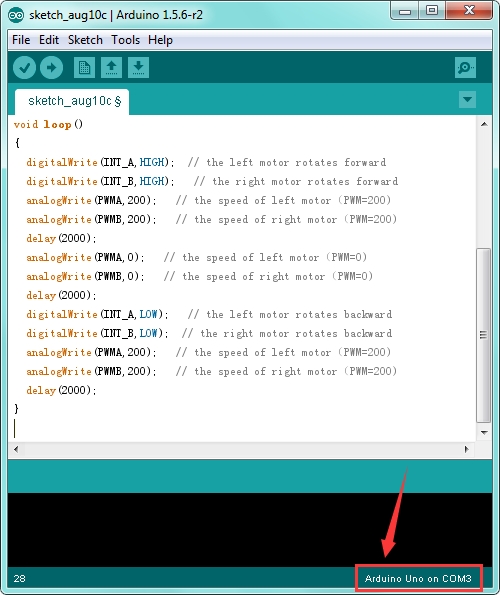
Task: Open the tab options dropdown arrow
Action: click(467, 100)
